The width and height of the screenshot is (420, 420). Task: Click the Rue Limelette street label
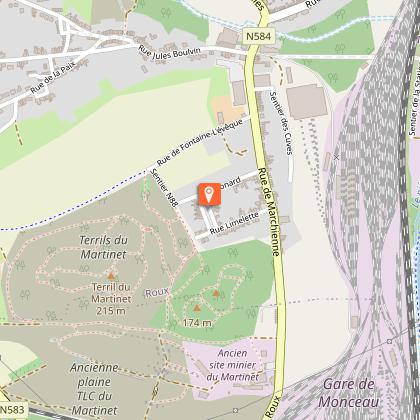pos(234,223)
